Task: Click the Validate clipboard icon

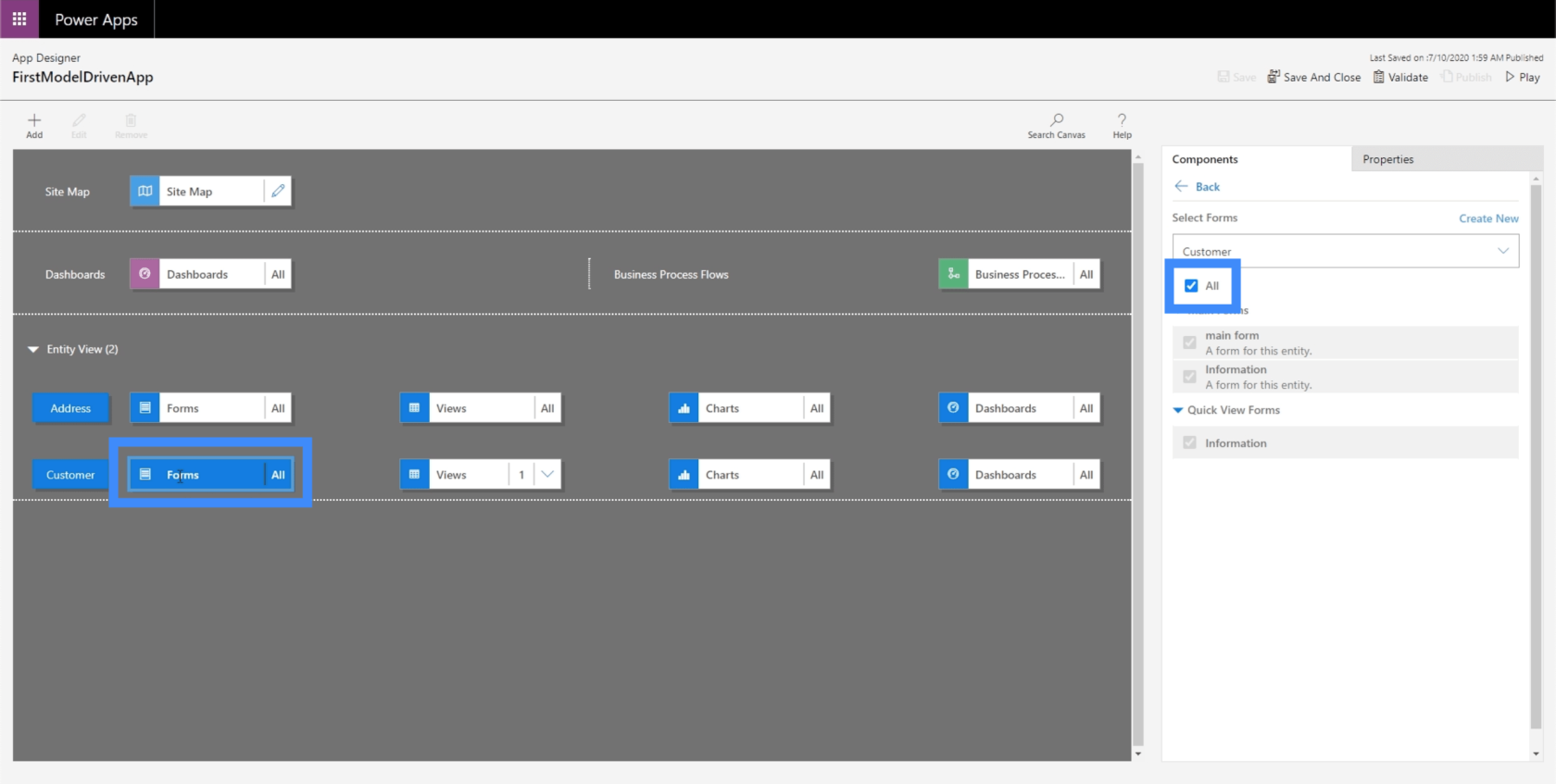Action: pyautogui.click(x=1378, y=77)
